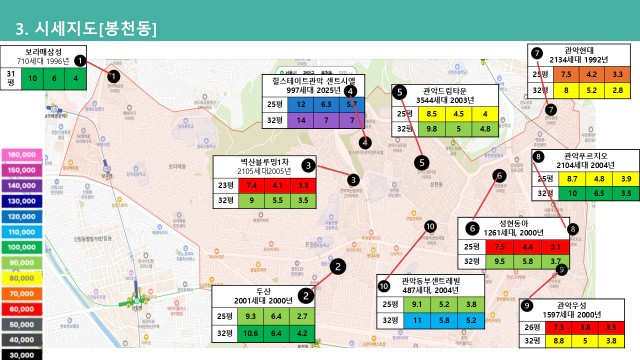Select map marker 9 above the 관악우성 table
This screenshot has width=640, height=360.
(562, 269)
